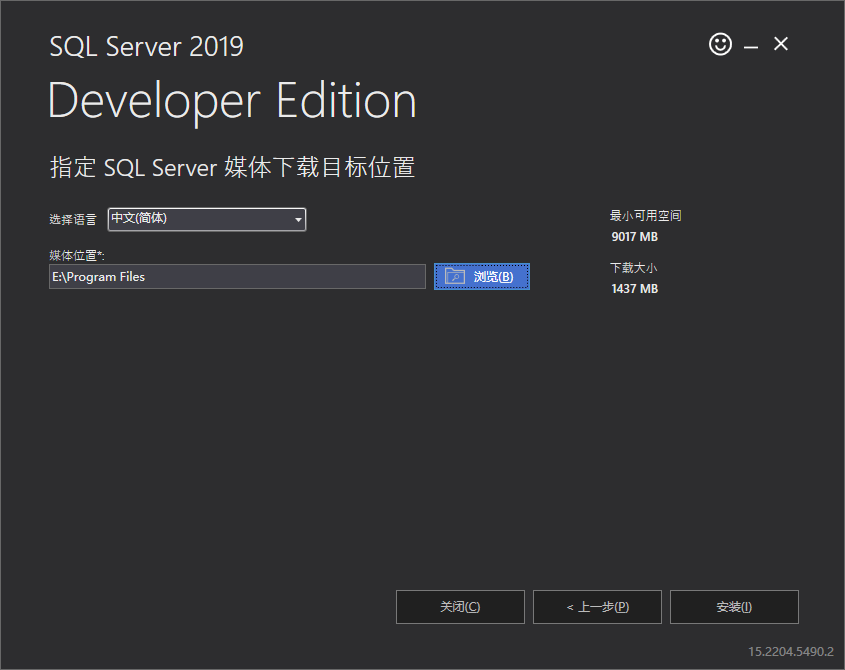
Task: Close the installer with the X icon
Action: pyautogui.click(x=780, y=44)
